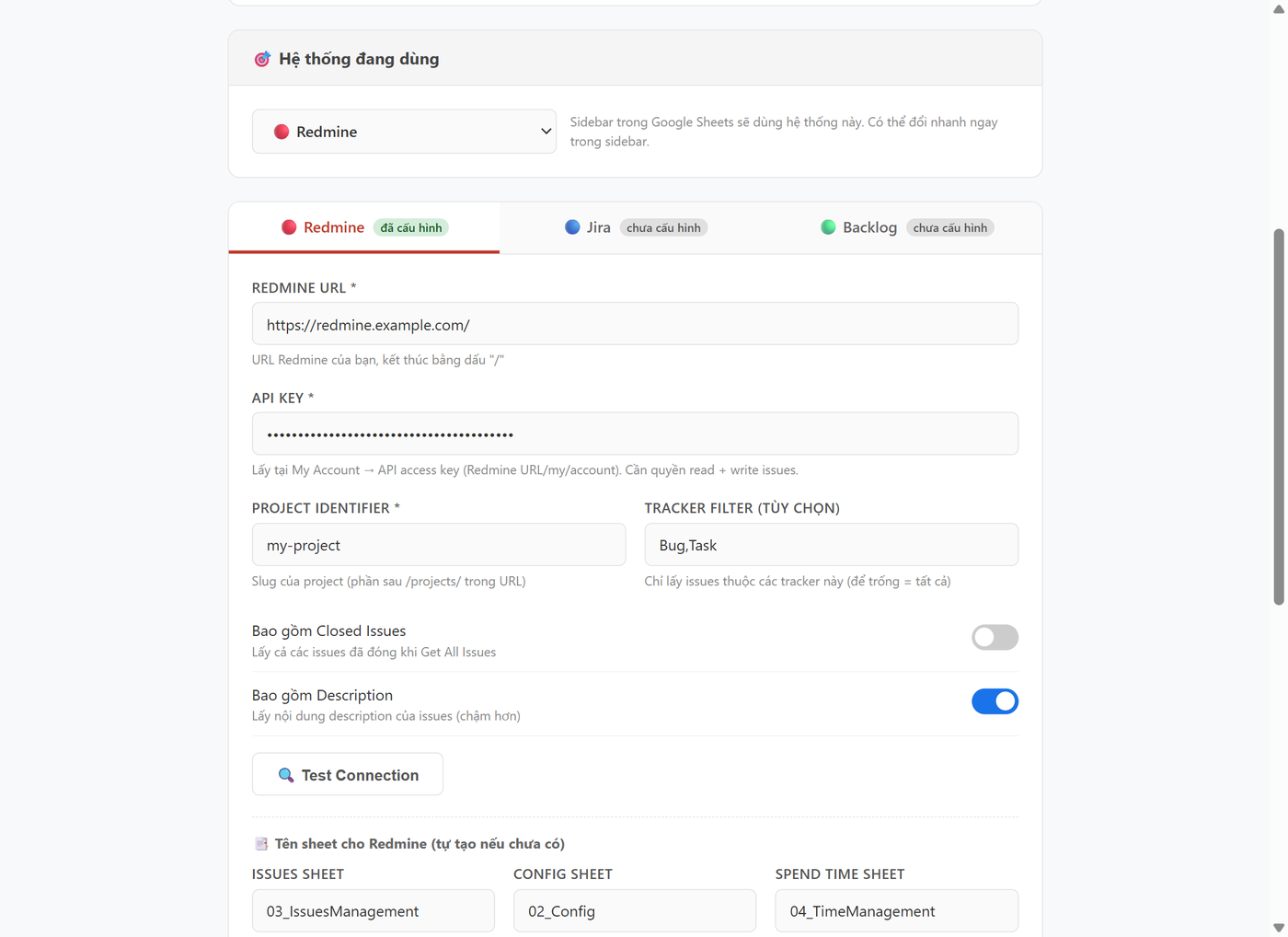The width and height of the screenshot is (1288, 937).
Task: Click the "Hệ thống đang dùng" heading
Action: click(x=359, y=59)
